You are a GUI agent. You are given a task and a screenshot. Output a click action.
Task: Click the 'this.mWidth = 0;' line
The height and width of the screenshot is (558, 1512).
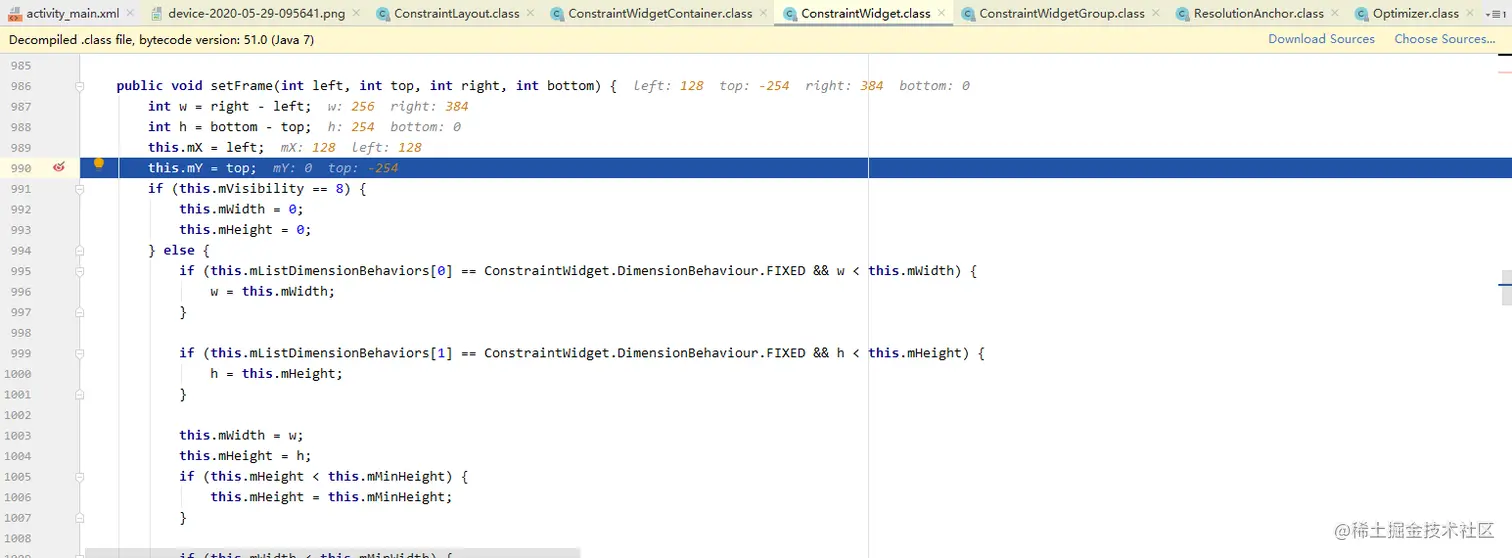241,209
